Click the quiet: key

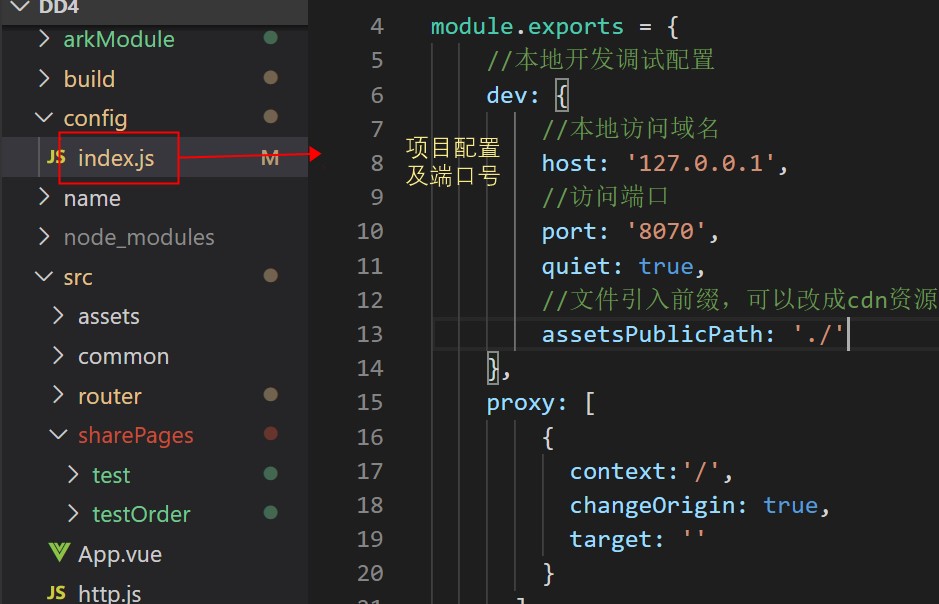tap(581, 266)
